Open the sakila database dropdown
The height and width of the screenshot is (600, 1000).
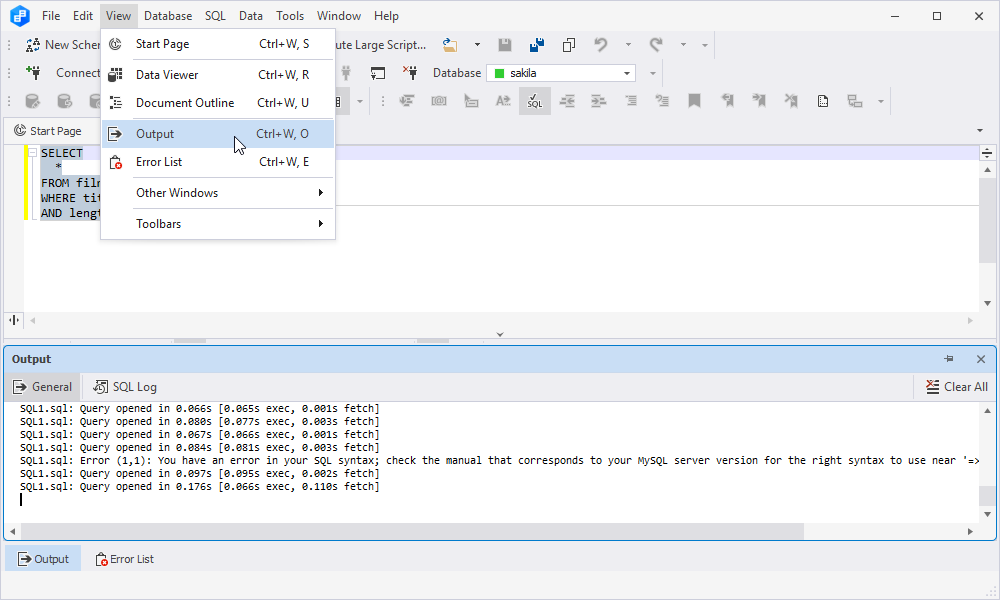pyautogui.click(x=627, y=73)
